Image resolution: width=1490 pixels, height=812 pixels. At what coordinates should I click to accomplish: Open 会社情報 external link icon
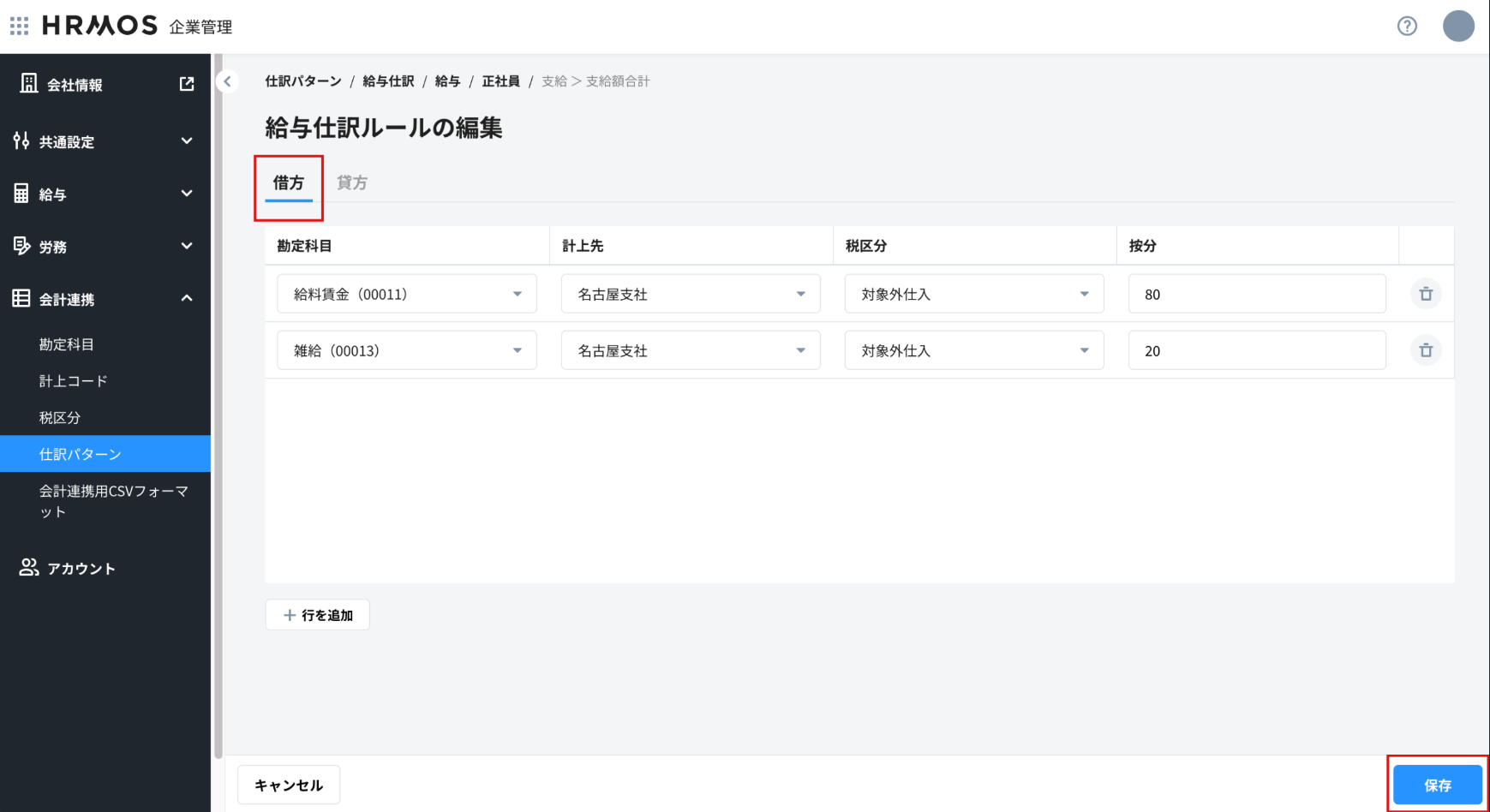point(187,84)
